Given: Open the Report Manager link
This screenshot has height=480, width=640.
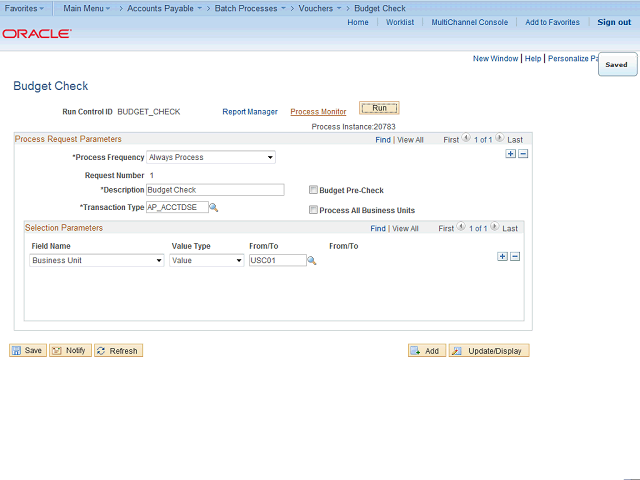Looking at the screenshot, I should [250, 112].
